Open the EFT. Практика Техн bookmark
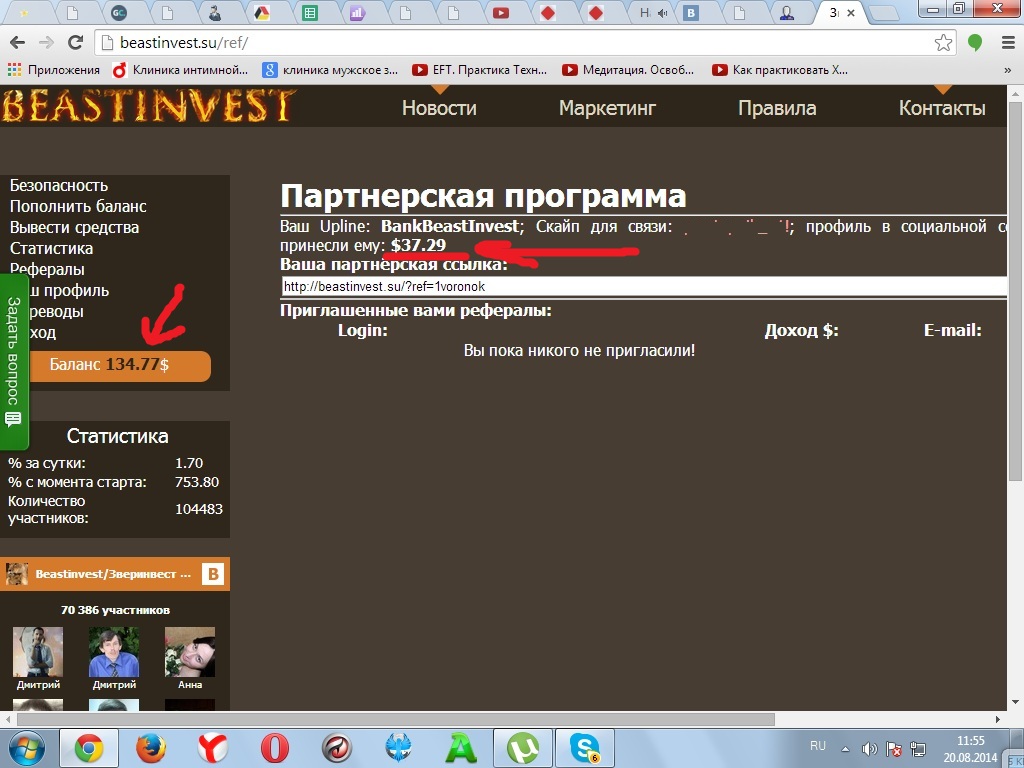Viewport: 1024px width, 768px height. coord(480,70)
